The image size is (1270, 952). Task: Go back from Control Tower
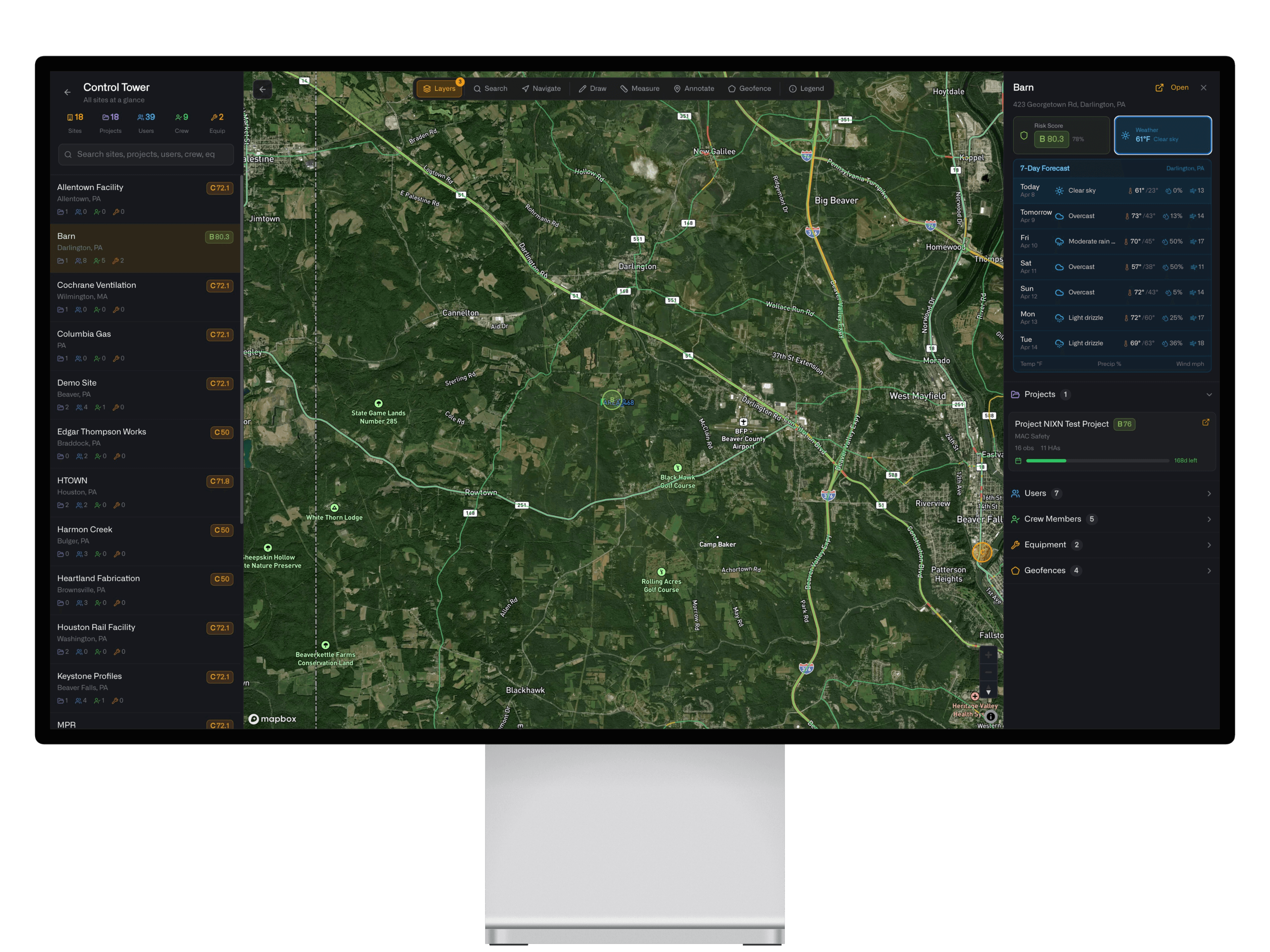click(x=68, y=92)
